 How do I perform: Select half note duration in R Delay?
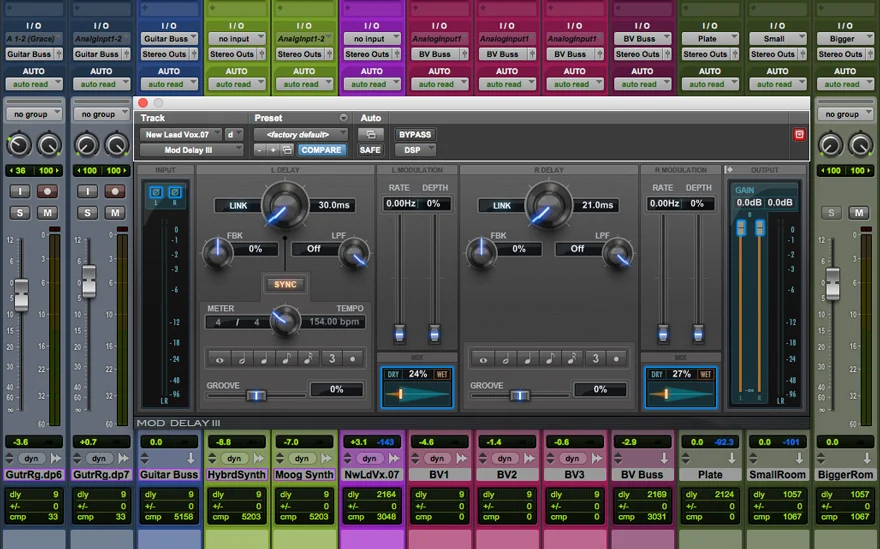506,359
